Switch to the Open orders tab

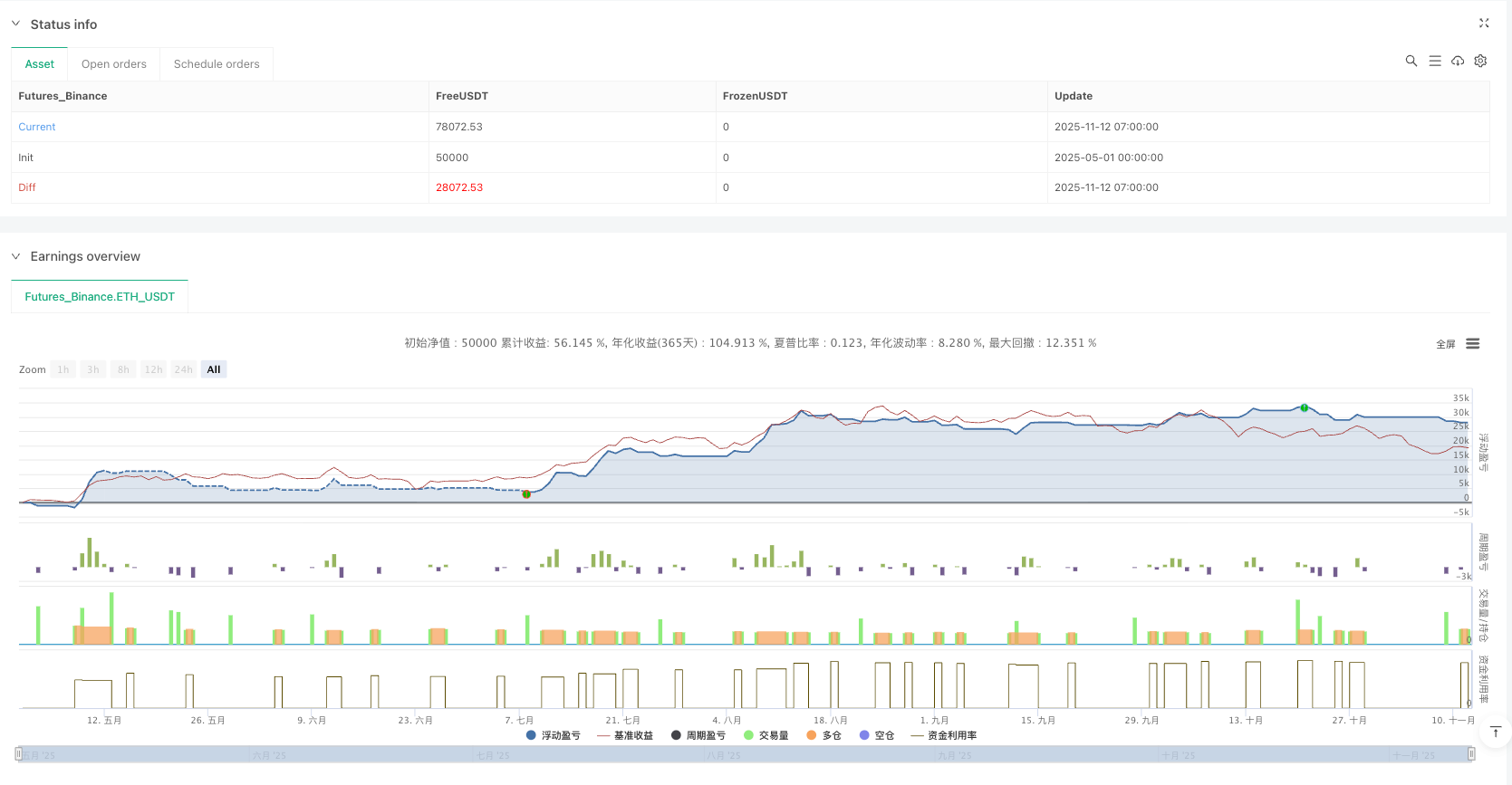click(113, 64)
